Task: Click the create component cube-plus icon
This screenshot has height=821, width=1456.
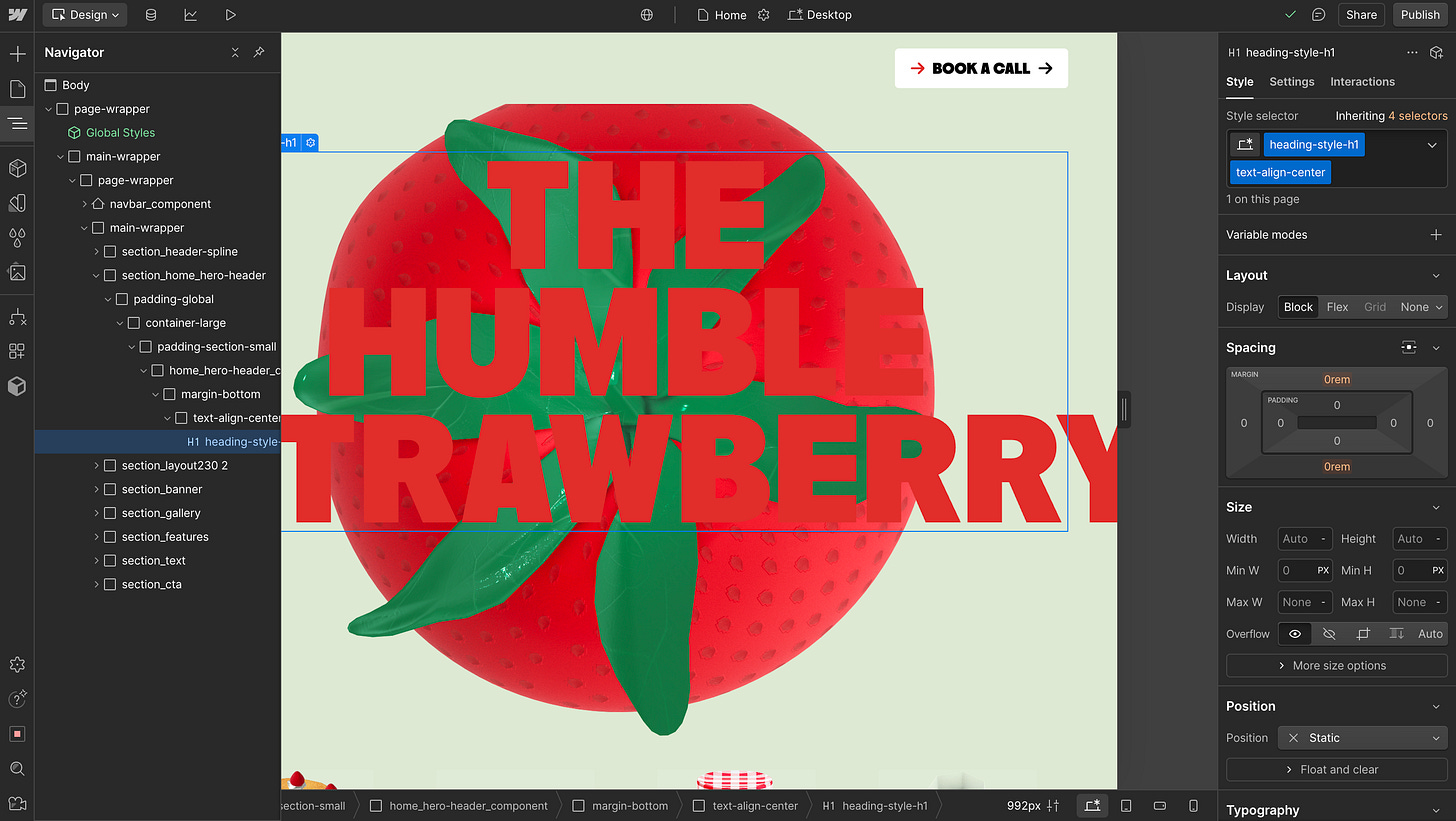Action: pyautogui.click(x=1437, y=52)
